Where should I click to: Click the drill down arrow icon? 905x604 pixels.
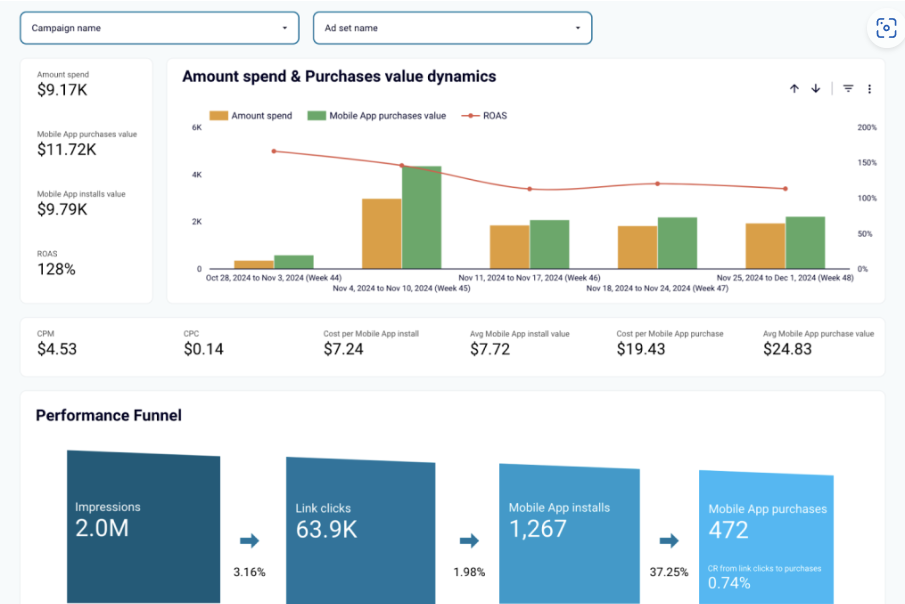[x=816, y=88]
